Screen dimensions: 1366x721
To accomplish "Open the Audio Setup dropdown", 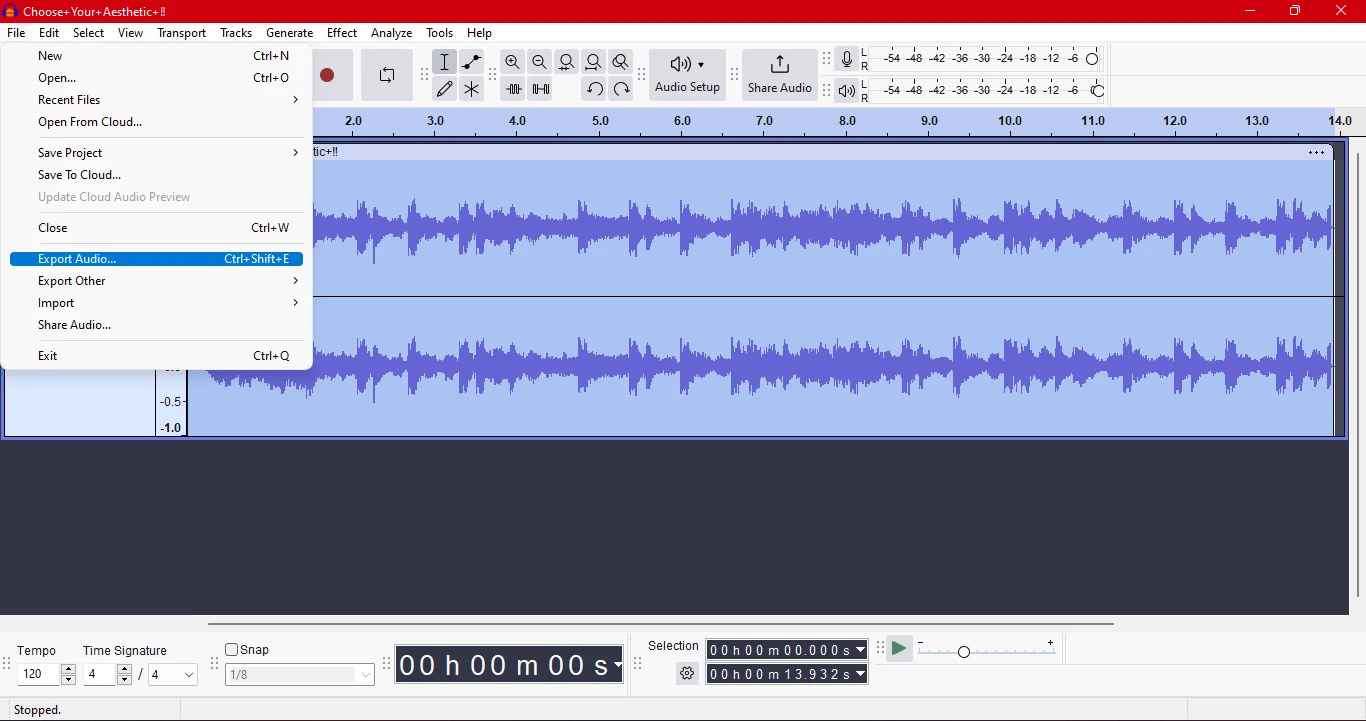I will (x=687, y=75).
